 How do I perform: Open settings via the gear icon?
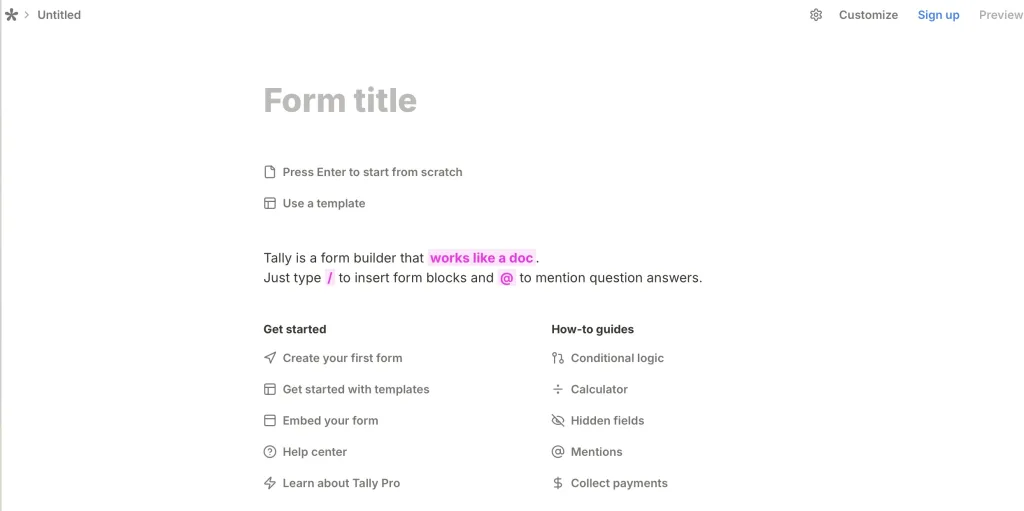816,15
